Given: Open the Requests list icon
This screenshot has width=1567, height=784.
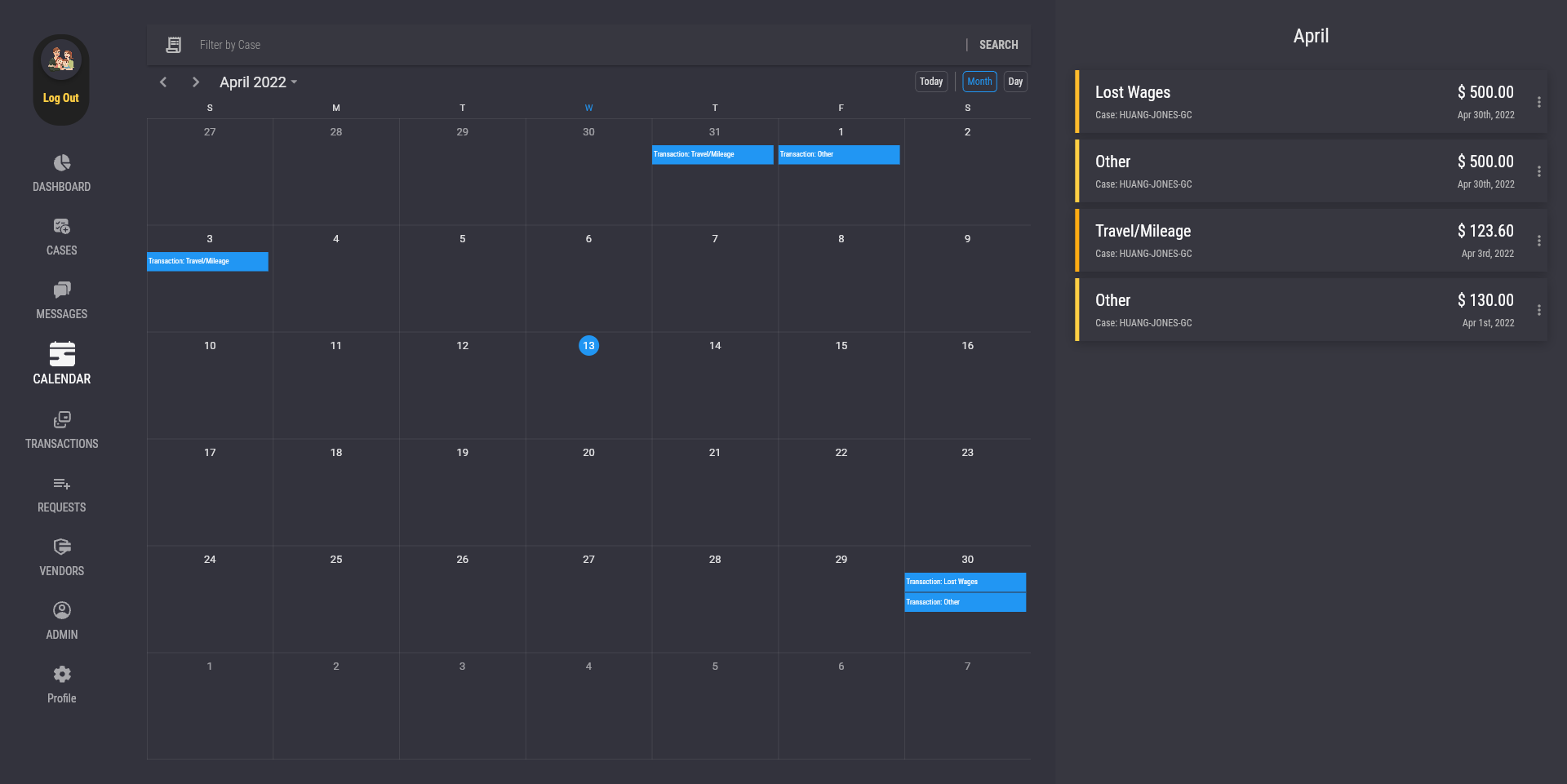Looking at the screenshot, I should [x=62, y=484].
